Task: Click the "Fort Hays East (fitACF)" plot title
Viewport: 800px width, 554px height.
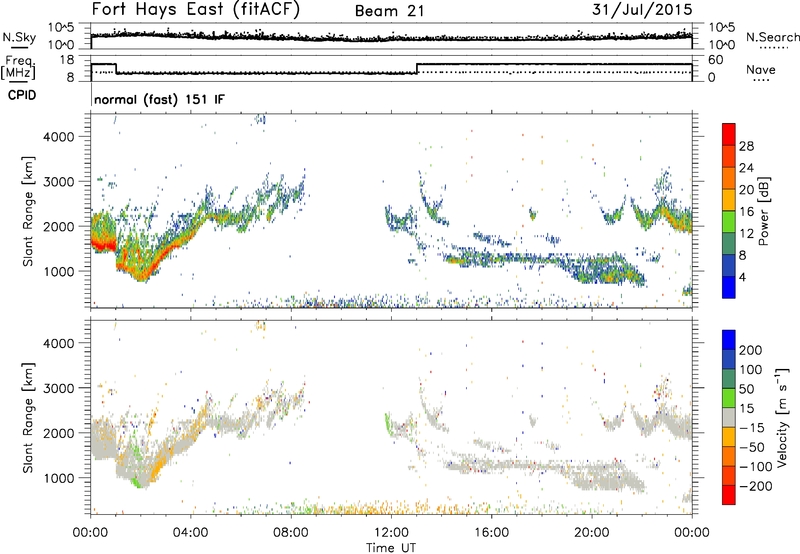Action: coord(196,9)
